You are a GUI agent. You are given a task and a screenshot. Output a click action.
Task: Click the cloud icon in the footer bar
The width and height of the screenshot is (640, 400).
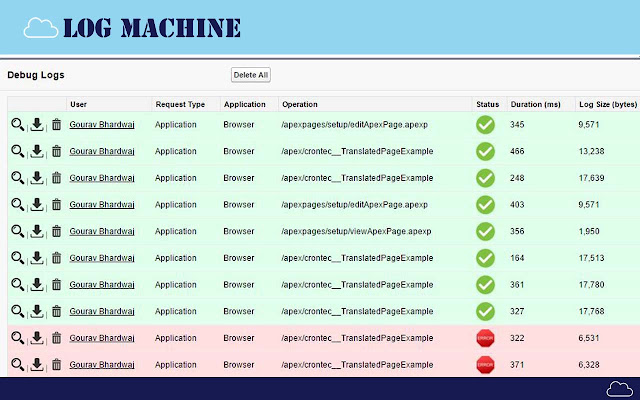pyautogui.click(x=620, y=389)
